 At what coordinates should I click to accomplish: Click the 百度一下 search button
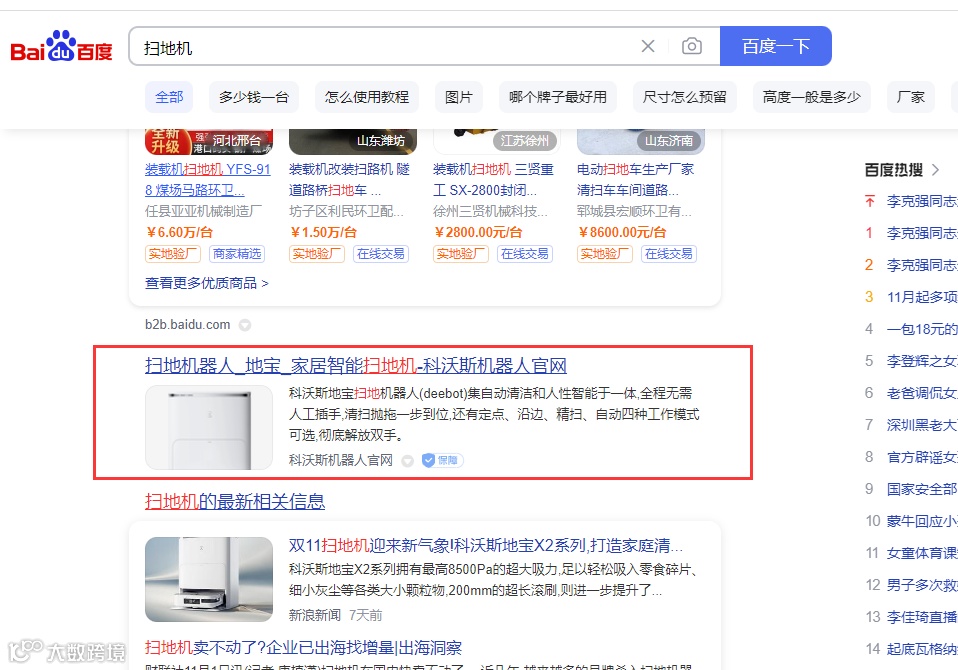[776, 46]
